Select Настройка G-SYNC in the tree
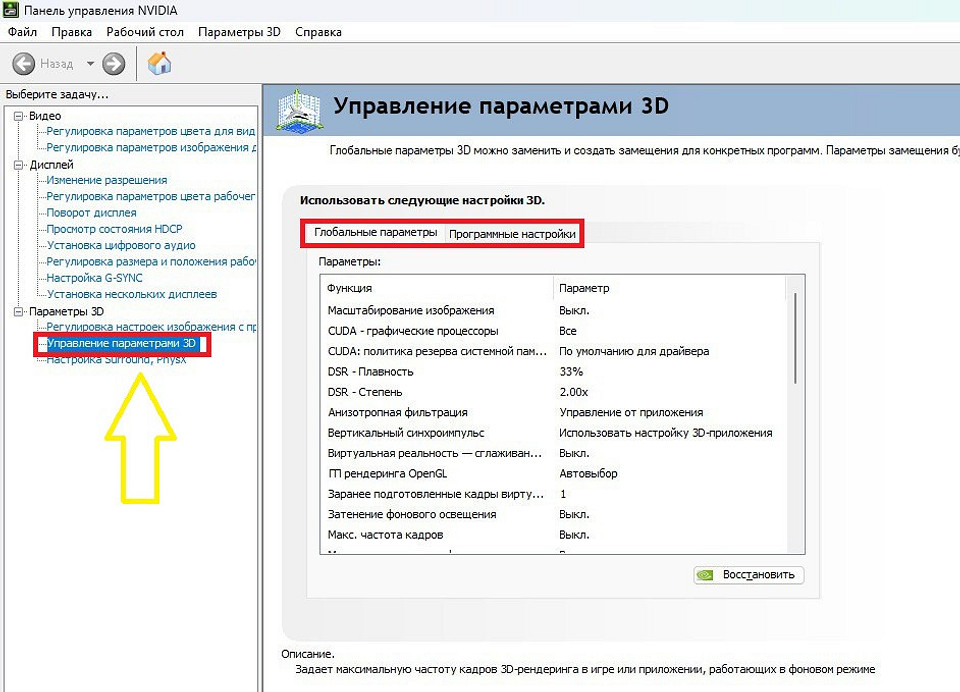960x692 pixels. [95, 278]
